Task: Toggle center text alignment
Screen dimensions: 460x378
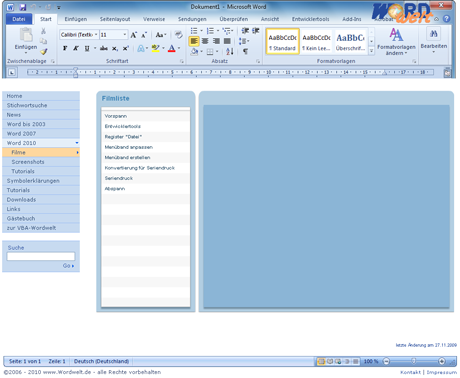Action: pyautogui.click(x=205, y=41)
